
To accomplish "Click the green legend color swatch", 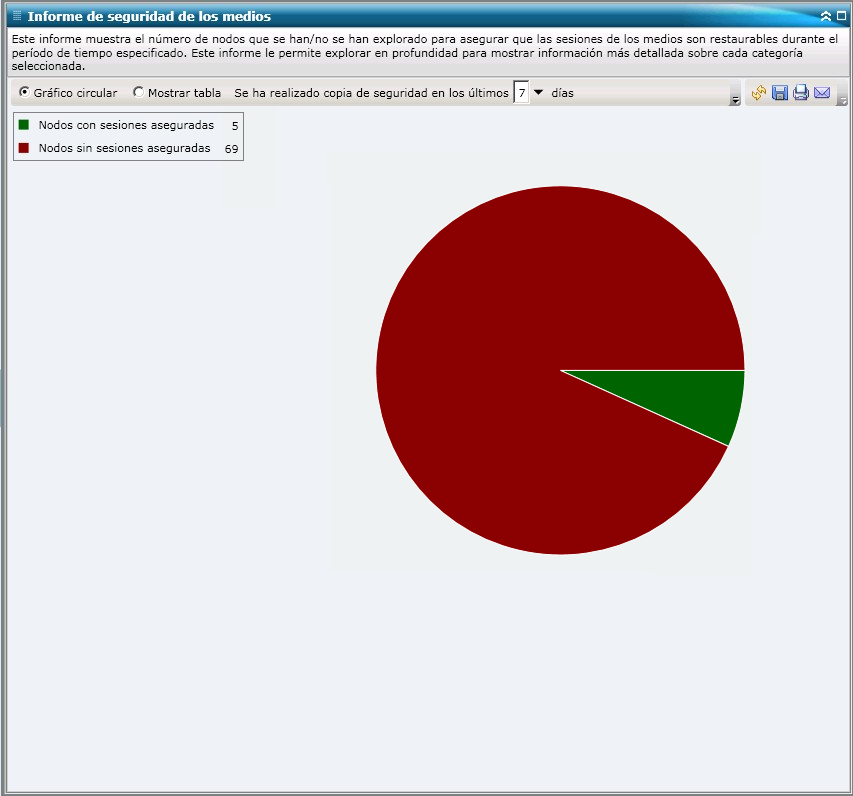I will tap(22, 126).
